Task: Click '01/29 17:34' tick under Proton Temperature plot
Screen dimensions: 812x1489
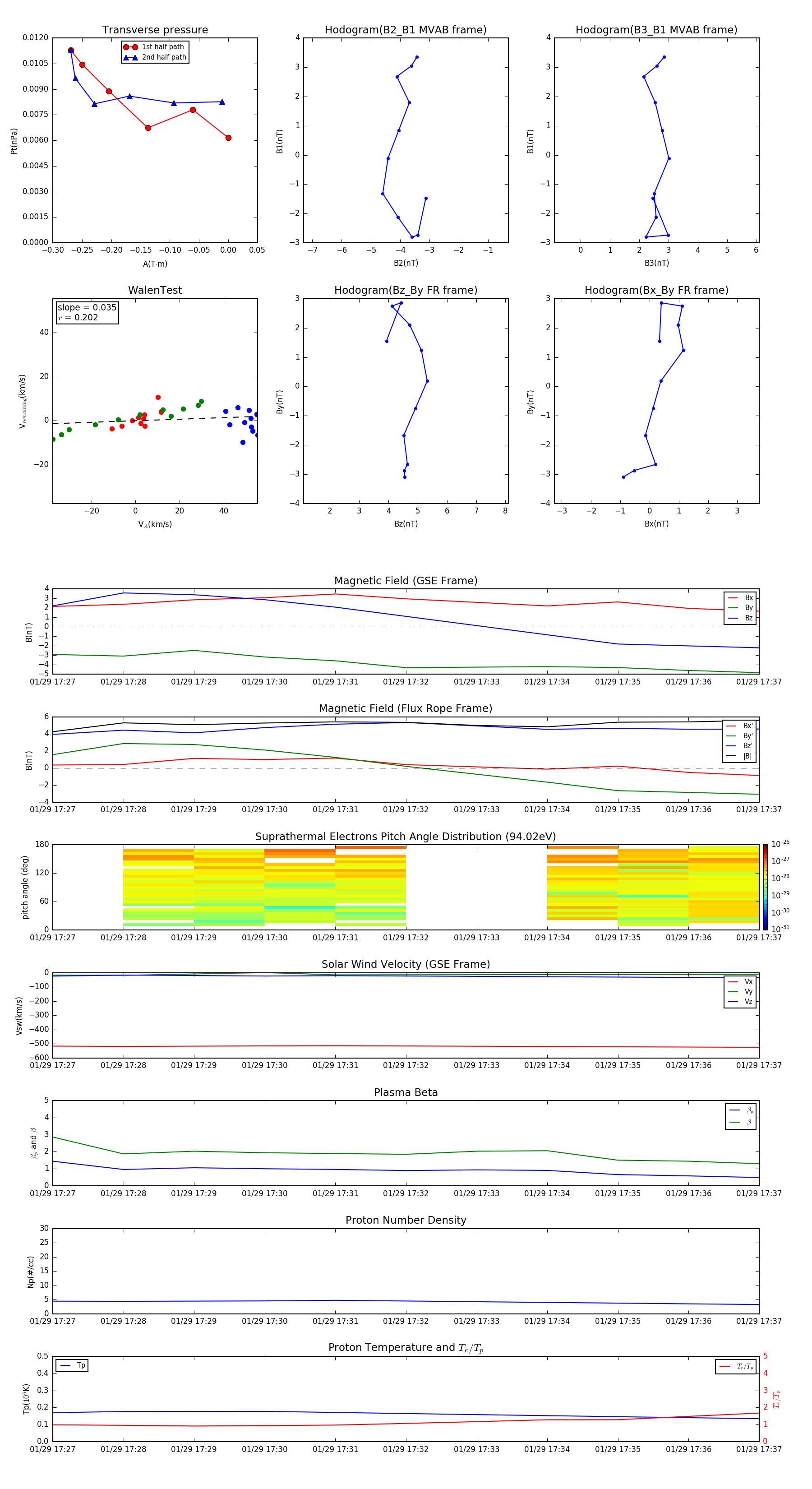Action: click(x=547, y=1449)
